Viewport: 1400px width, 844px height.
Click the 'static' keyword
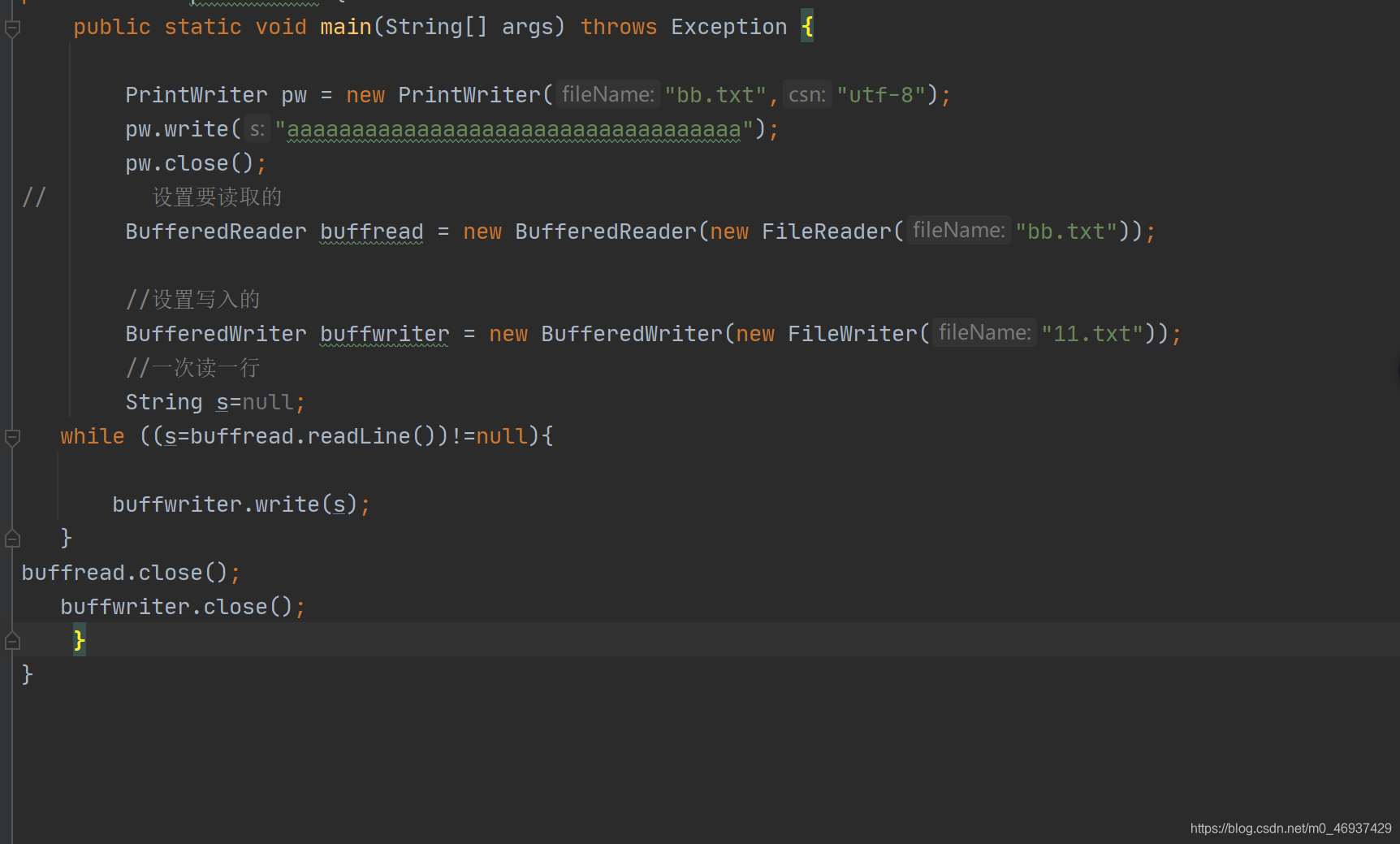click(203, 27)
